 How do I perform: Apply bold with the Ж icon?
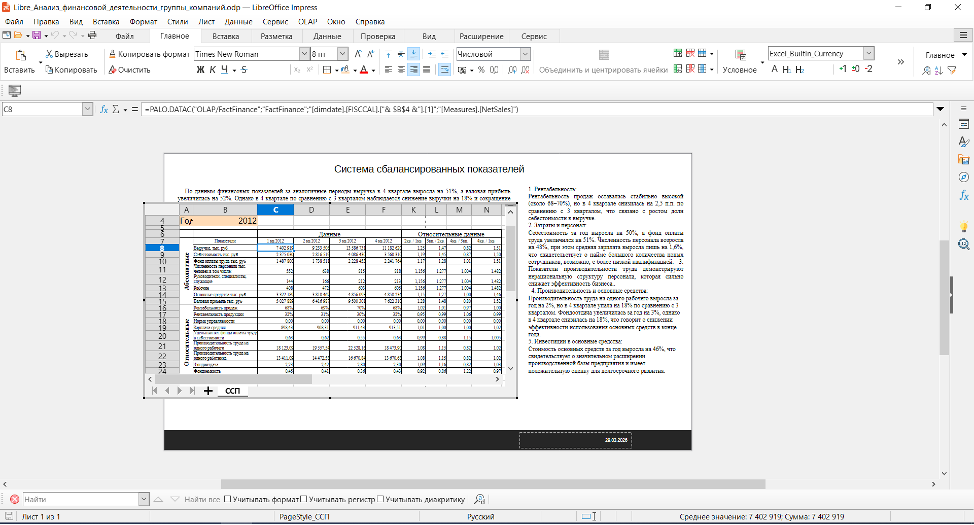200,70
